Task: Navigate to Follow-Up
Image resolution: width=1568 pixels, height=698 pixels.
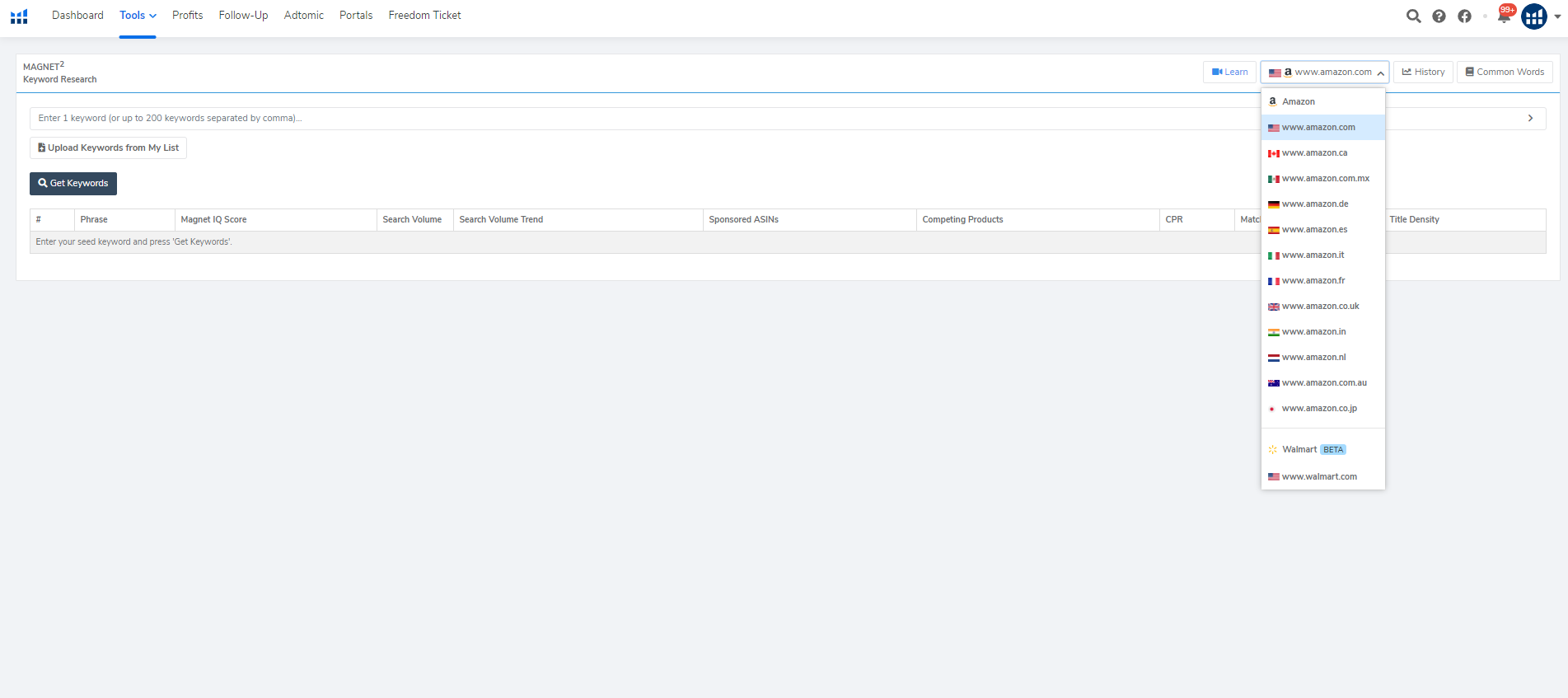Action: pyautogui.click(x=243, y=15)
